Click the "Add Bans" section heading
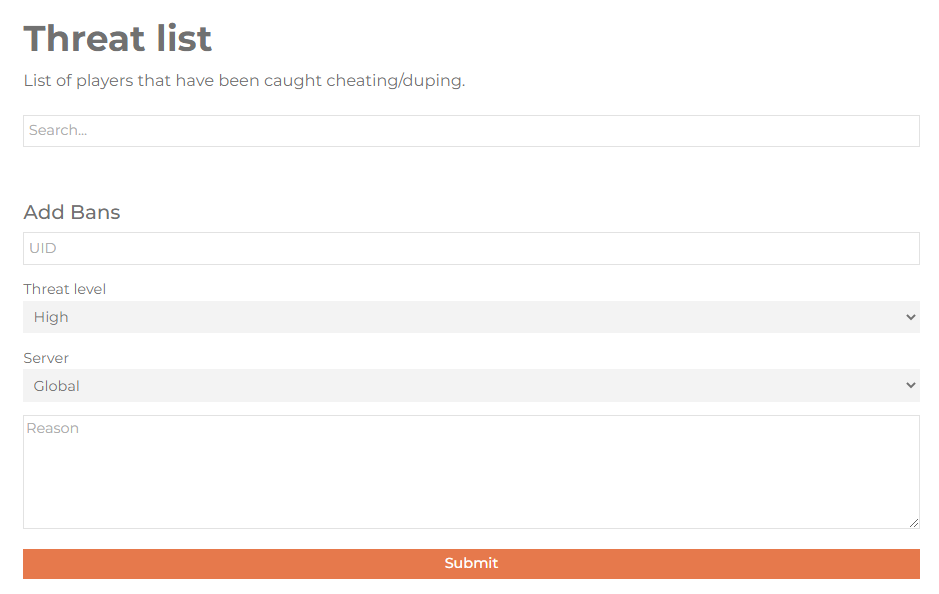 coord(72,212)
